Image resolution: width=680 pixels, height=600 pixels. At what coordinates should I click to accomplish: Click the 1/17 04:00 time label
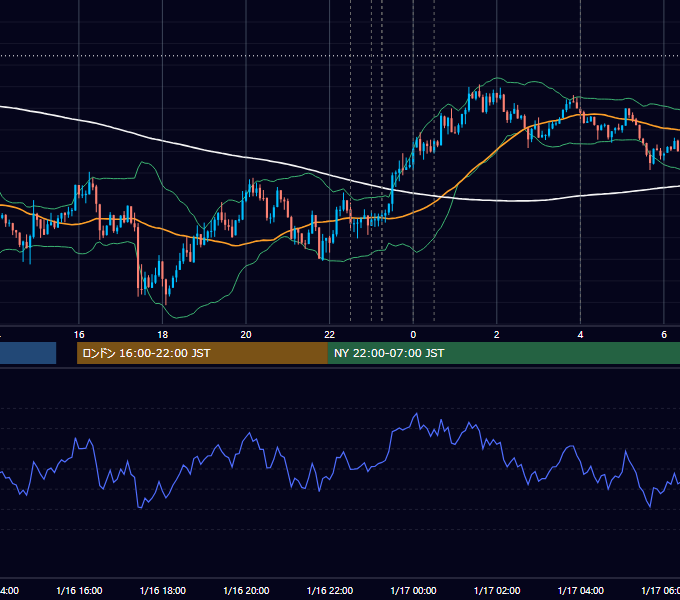(581, 590)
